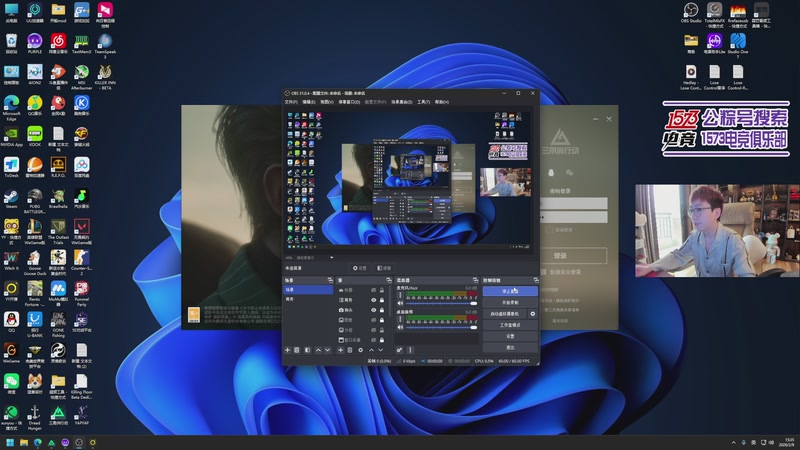Enable Studio Mode in OBS controls
The height and width of the screenshot is (450, 800).
pyautogui.click(x=510, y=325)
